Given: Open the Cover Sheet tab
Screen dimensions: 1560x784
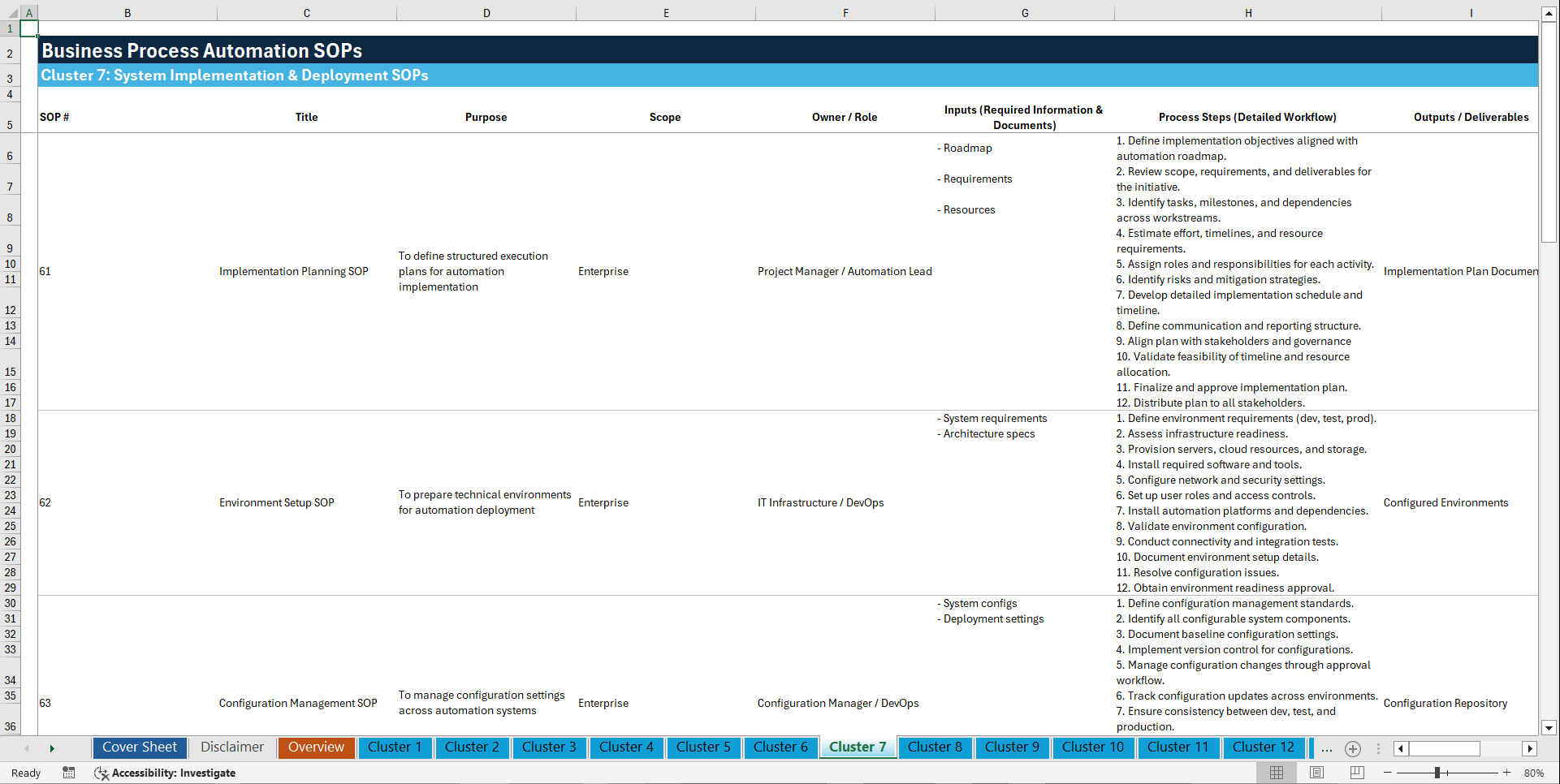Looking at the screenshot, I should (x=140, y=747).
